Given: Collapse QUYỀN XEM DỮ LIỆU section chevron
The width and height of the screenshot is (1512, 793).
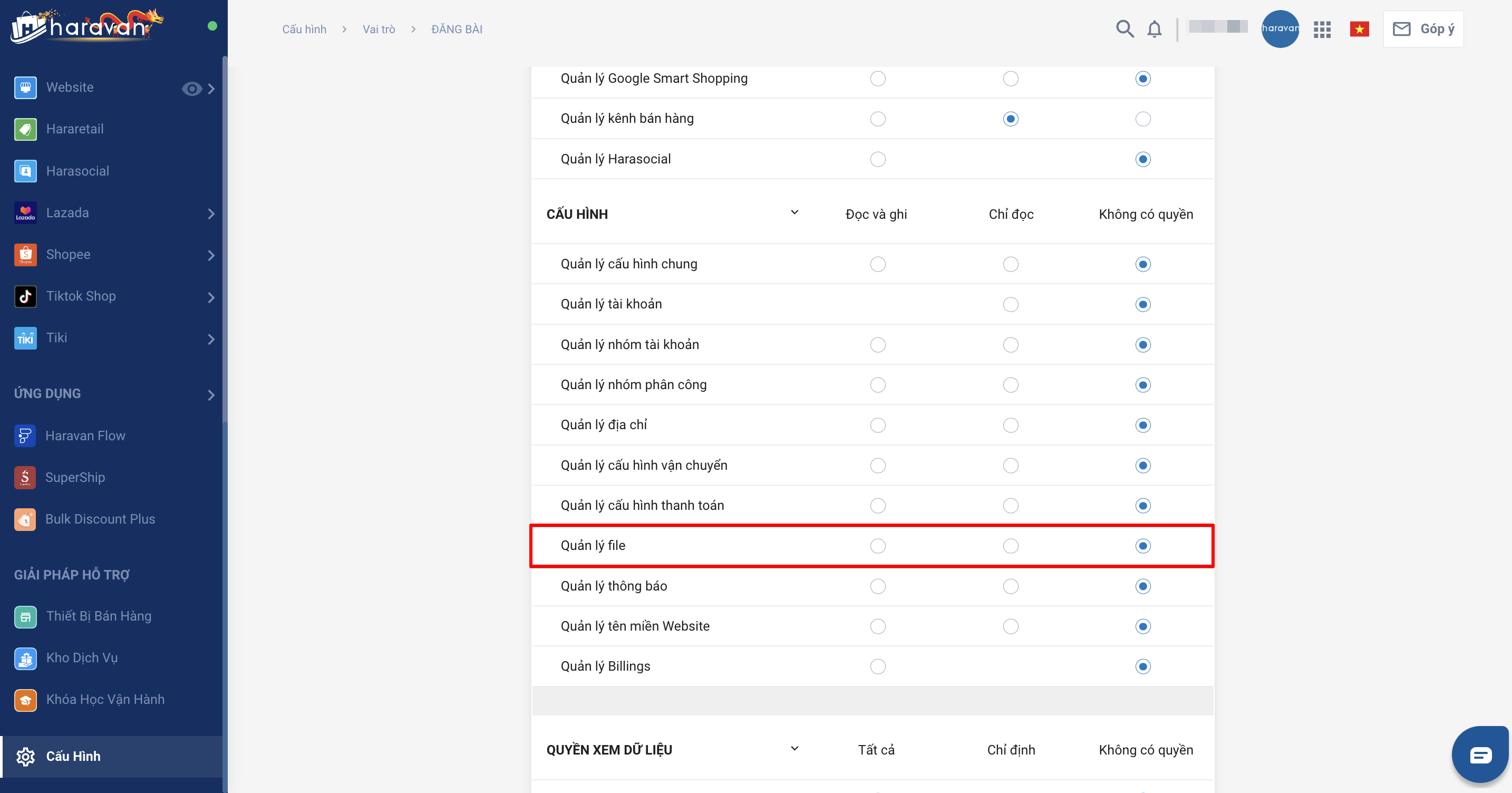Looking at the screenshot, I should tap(794, 748).
